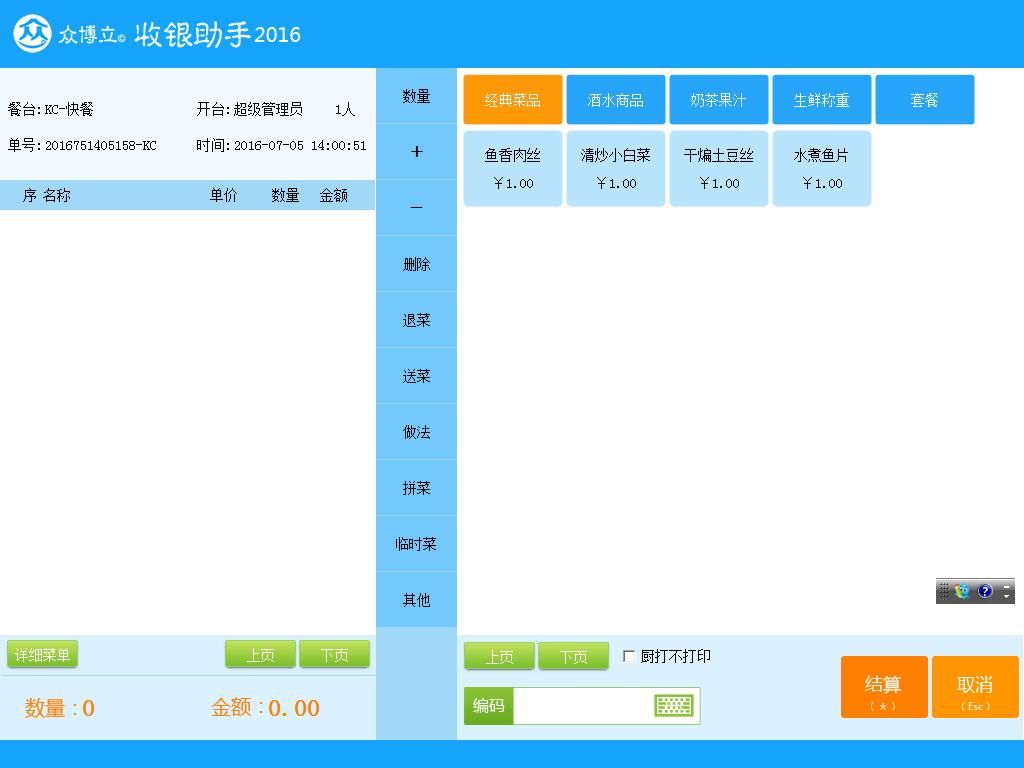Viewport: 1024px width, 768px height.
Task: Select the 生鲜称重 category tab
Action: 822,99
